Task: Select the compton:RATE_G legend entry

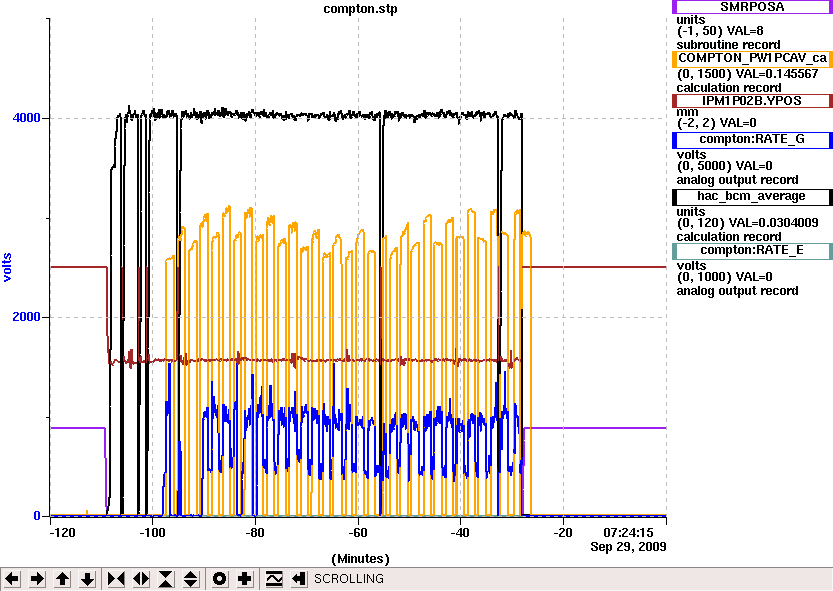Action: [x=752, y=139]
